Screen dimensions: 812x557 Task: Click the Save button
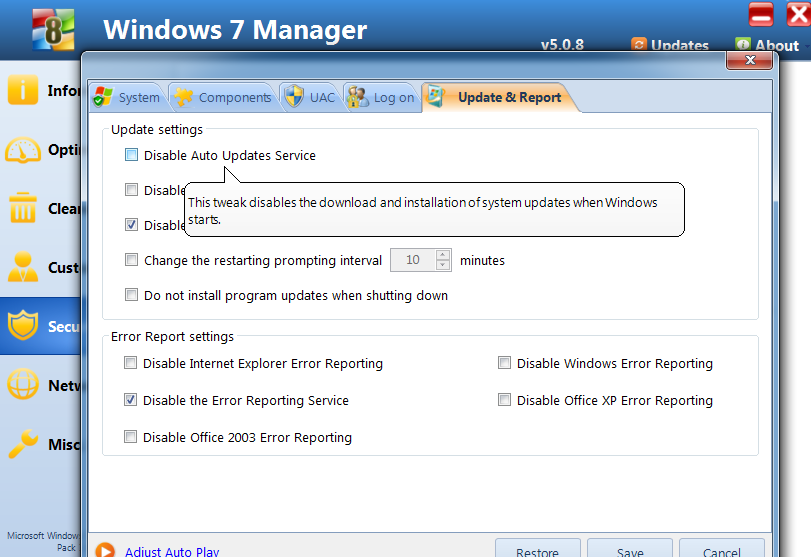coord(630,549)
